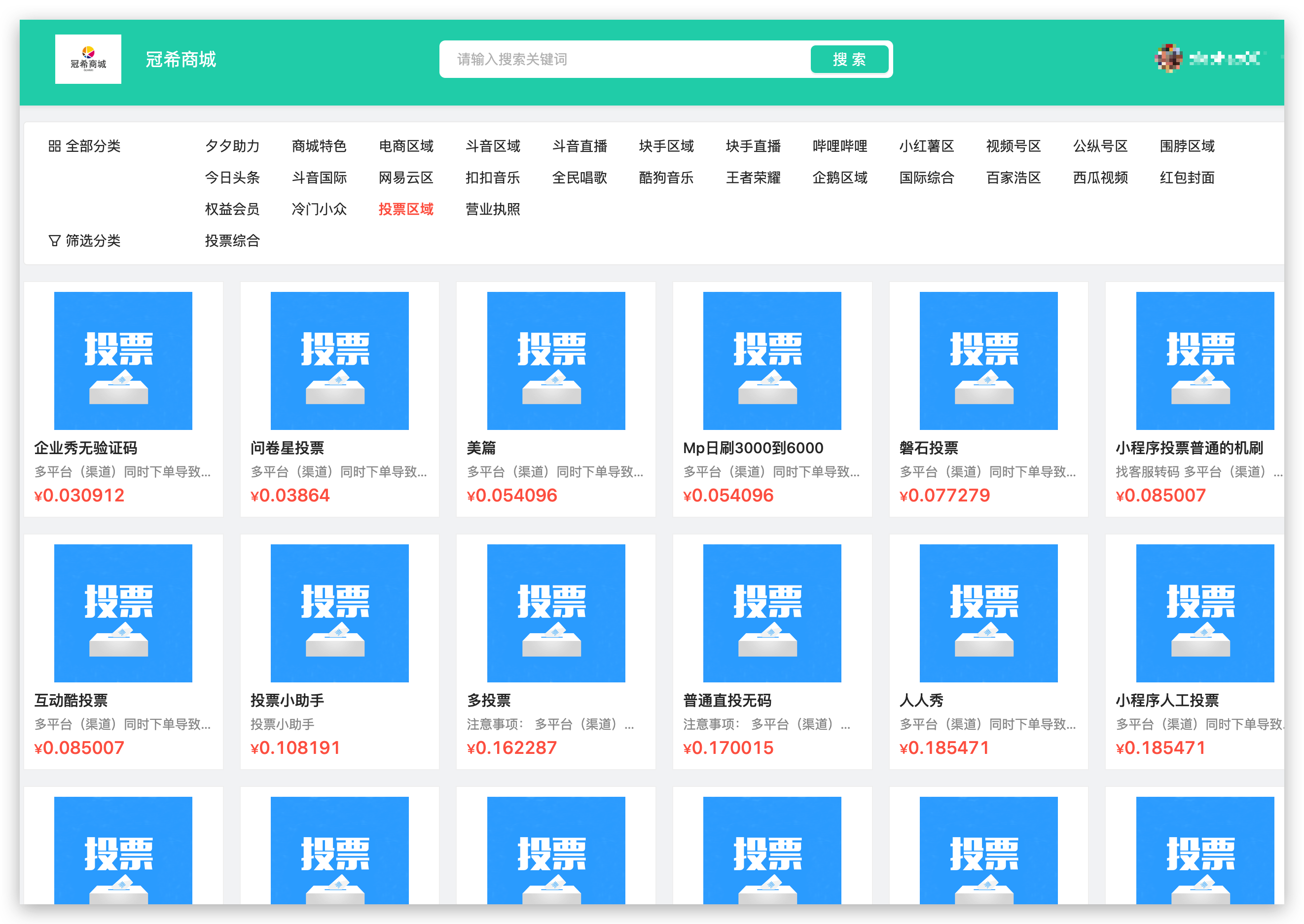Open the 营业执照 category

tap(492, 210)
